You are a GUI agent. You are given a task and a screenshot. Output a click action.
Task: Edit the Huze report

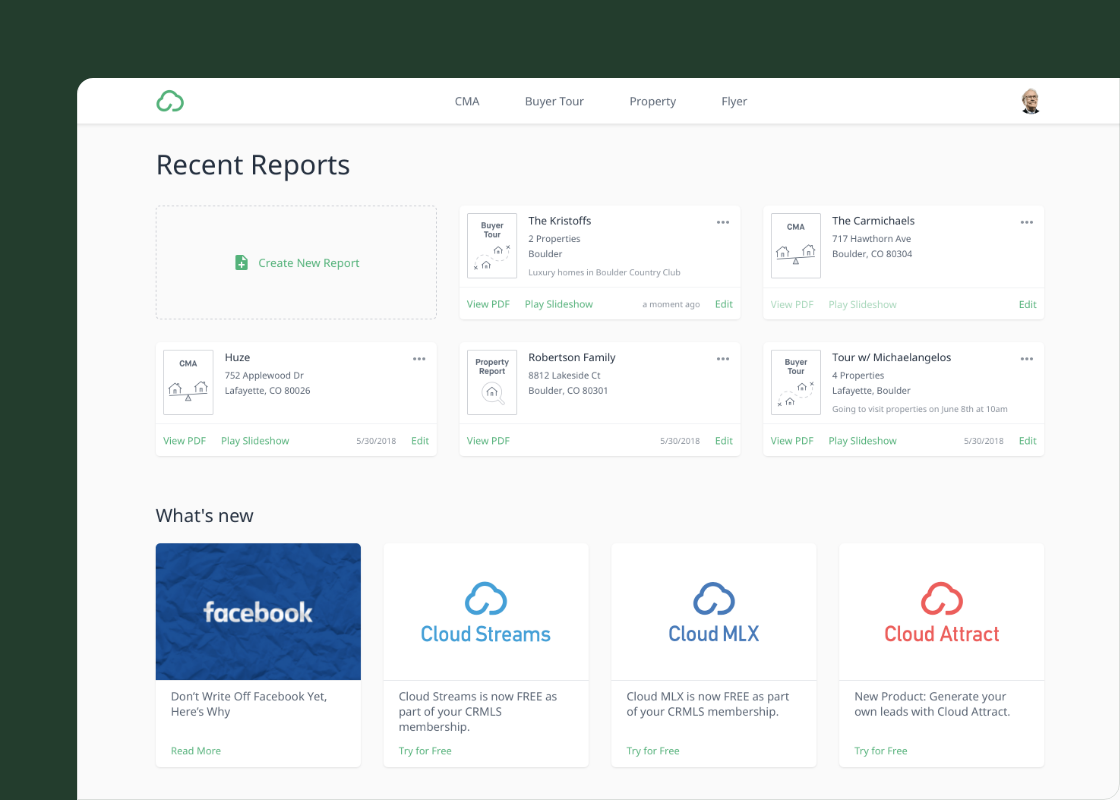(420, 441)
